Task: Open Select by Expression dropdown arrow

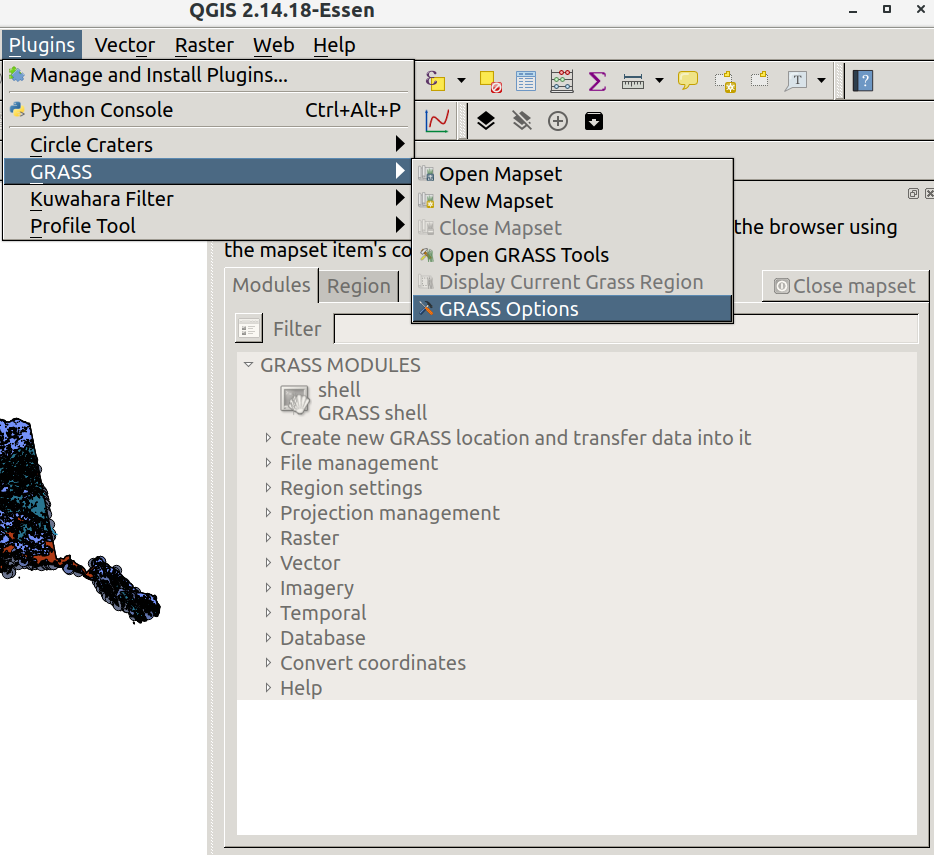Action: pyautogui.click(x=461, y=80)
